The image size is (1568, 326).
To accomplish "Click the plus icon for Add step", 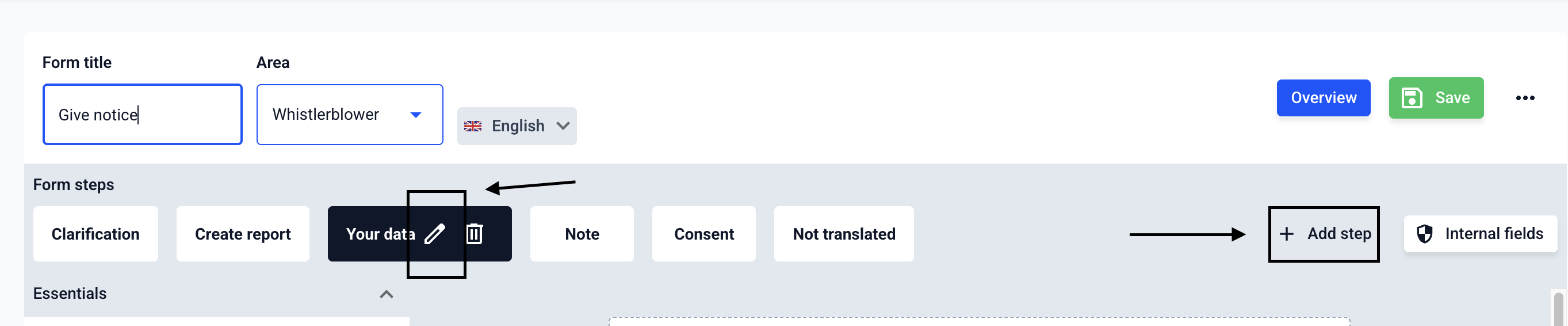I will 1286,234.
